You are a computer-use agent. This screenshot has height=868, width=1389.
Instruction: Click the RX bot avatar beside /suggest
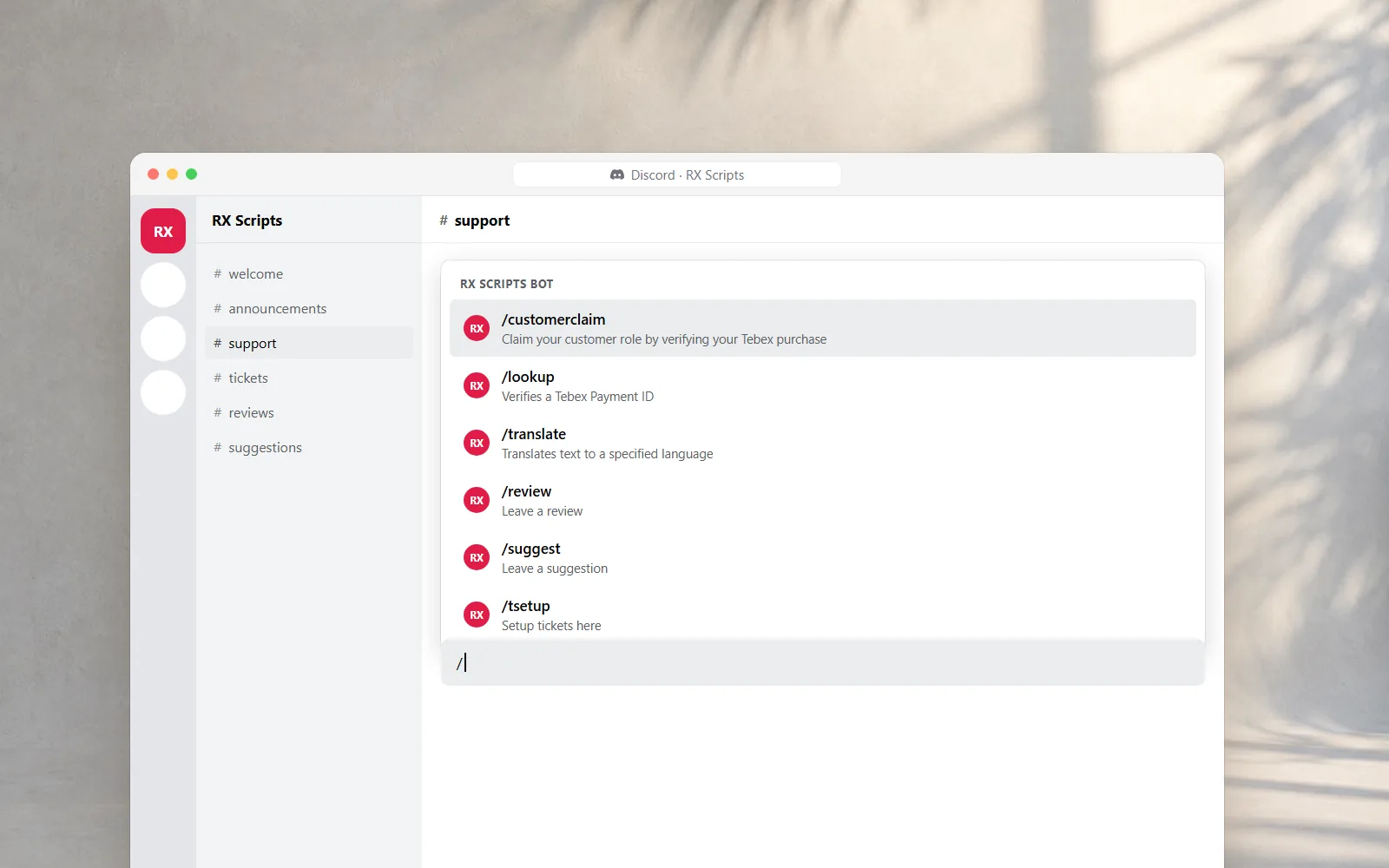click(477, 557)
